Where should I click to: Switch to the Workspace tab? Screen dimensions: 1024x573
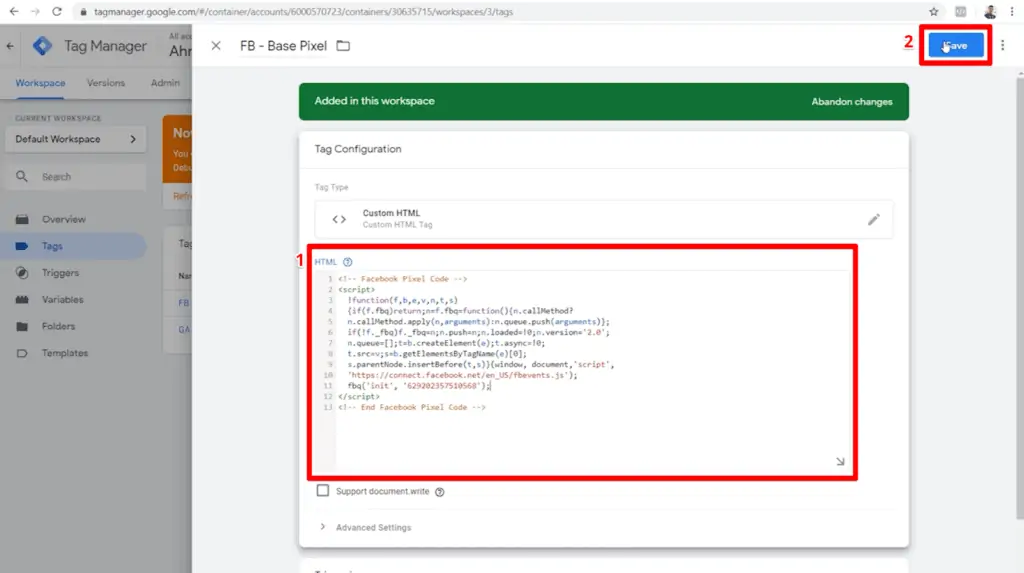click(x=40, y=83)
